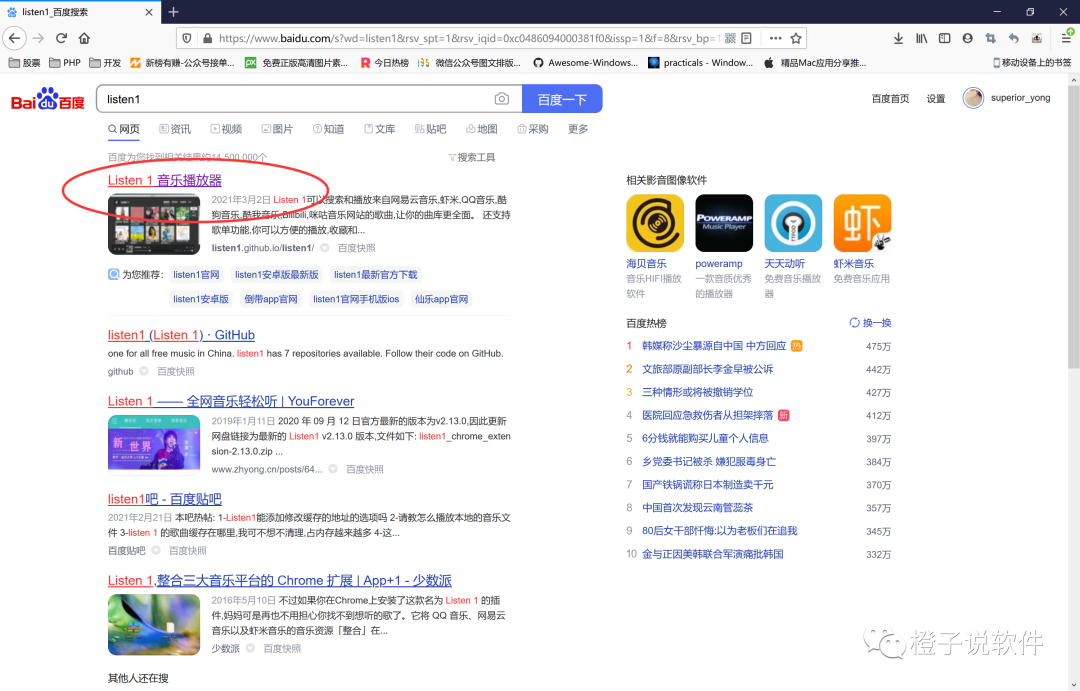Click the screenshot crop toolbar icon

(x=990, y=39)
